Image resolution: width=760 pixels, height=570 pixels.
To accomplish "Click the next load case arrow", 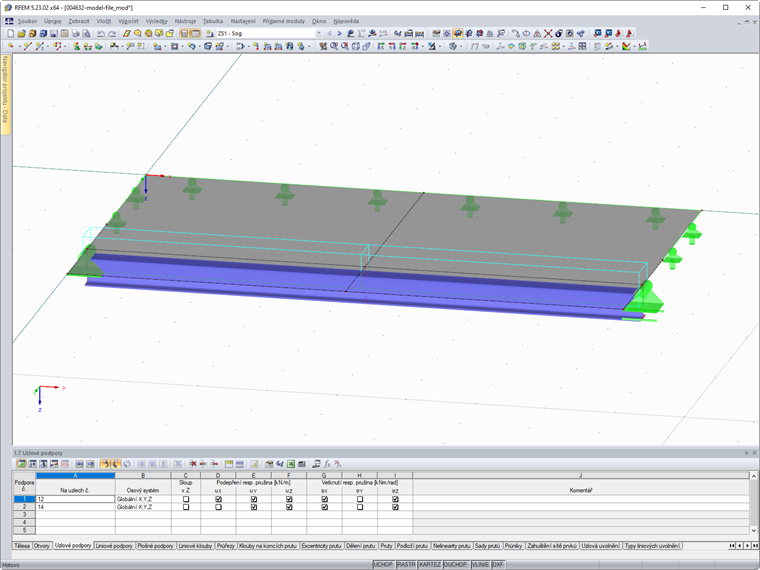I will click(339, 33).
